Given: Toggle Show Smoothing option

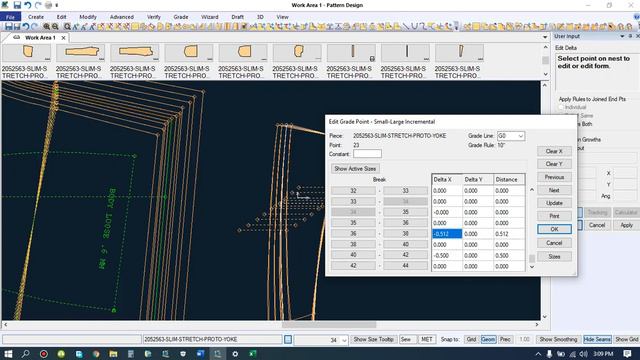Looking at the screenshot, I should point(558,340).
